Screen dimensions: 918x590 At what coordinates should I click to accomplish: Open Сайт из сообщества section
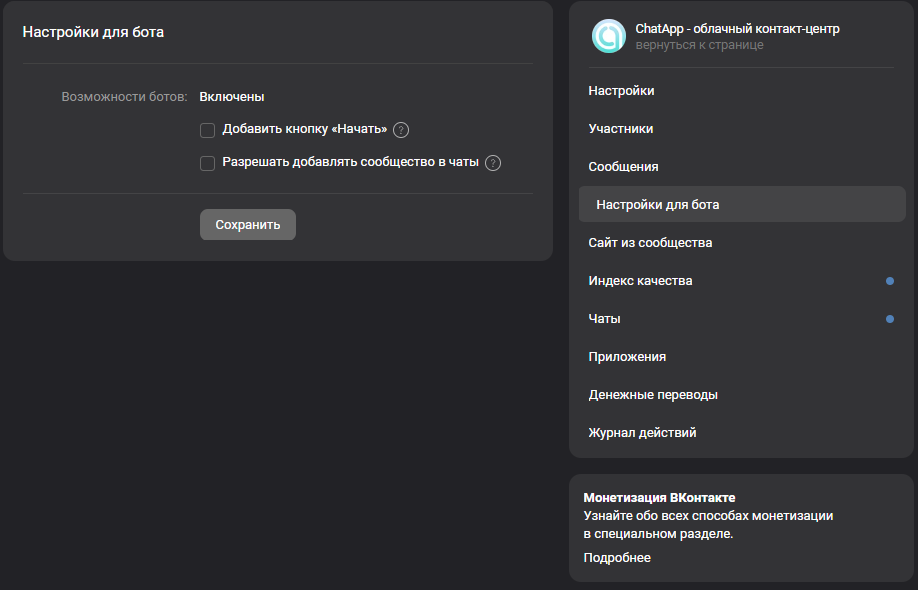(650, 243)
